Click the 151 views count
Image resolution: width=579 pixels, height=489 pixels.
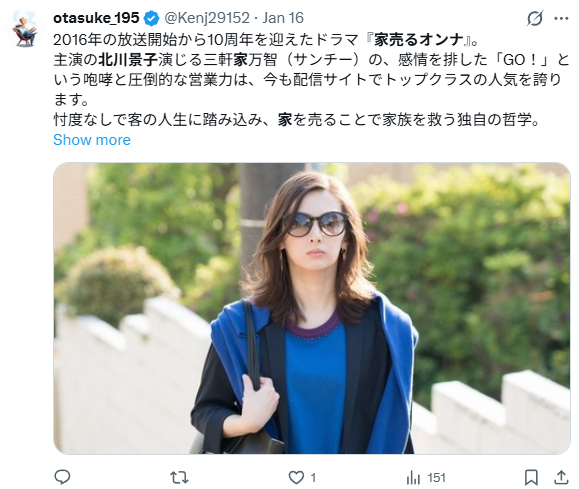pyautogui.click(x=436, y=478)
